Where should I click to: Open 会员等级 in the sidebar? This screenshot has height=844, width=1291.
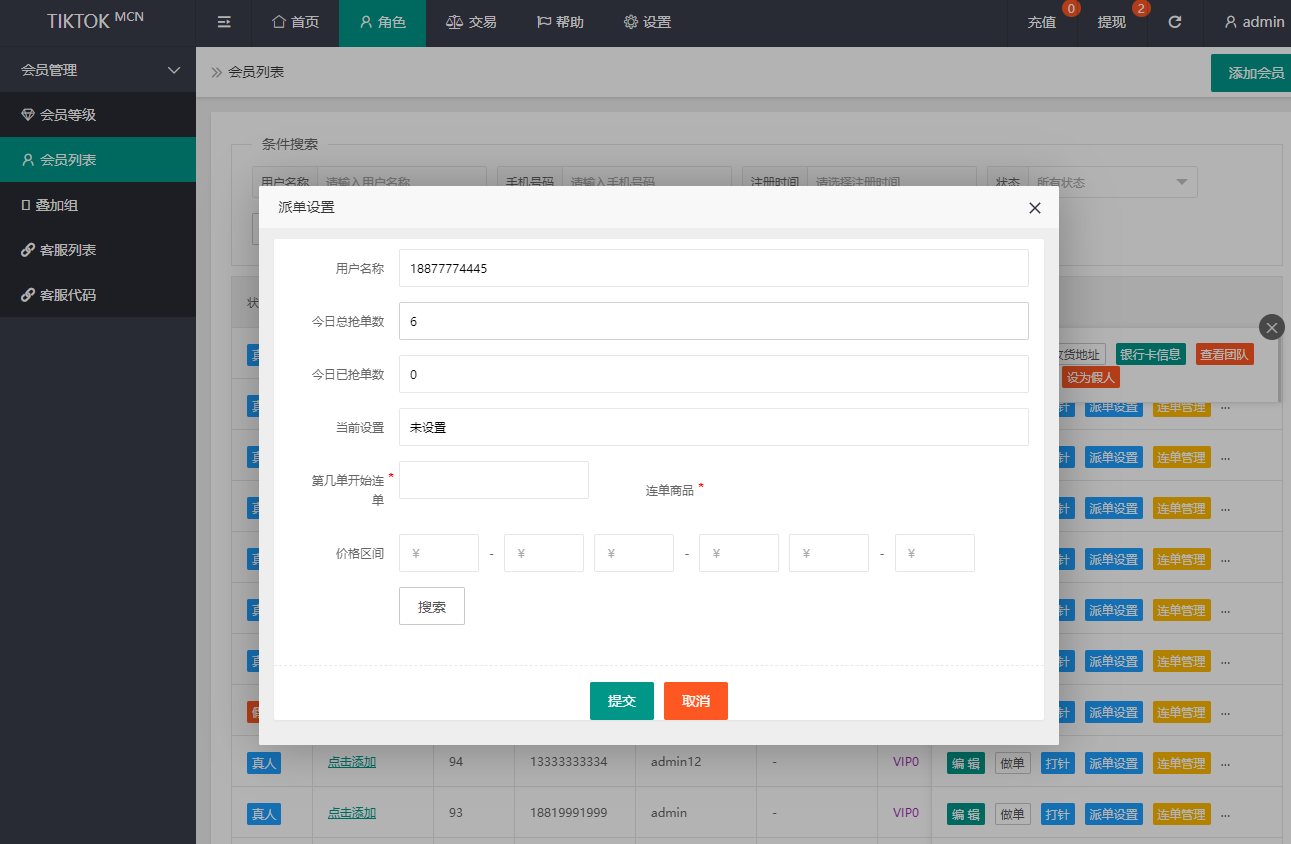[68, 115]
